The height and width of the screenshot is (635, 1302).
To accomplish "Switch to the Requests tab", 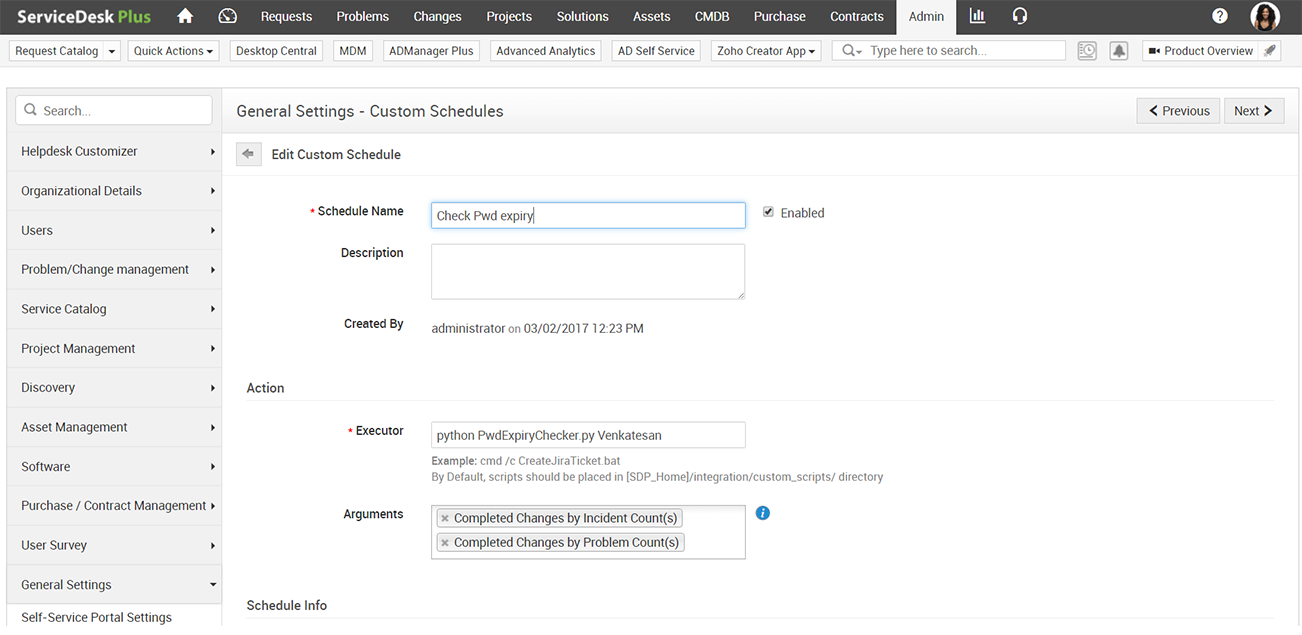I will coord(286,16).
